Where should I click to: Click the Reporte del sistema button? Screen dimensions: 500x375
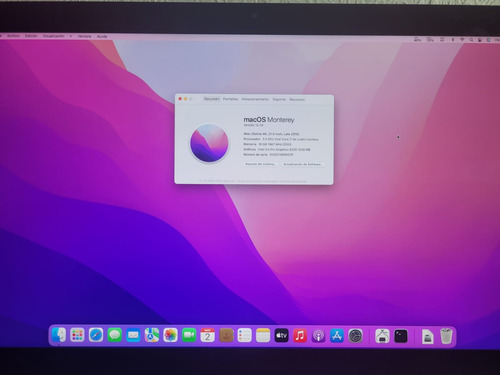click(260, 164)
